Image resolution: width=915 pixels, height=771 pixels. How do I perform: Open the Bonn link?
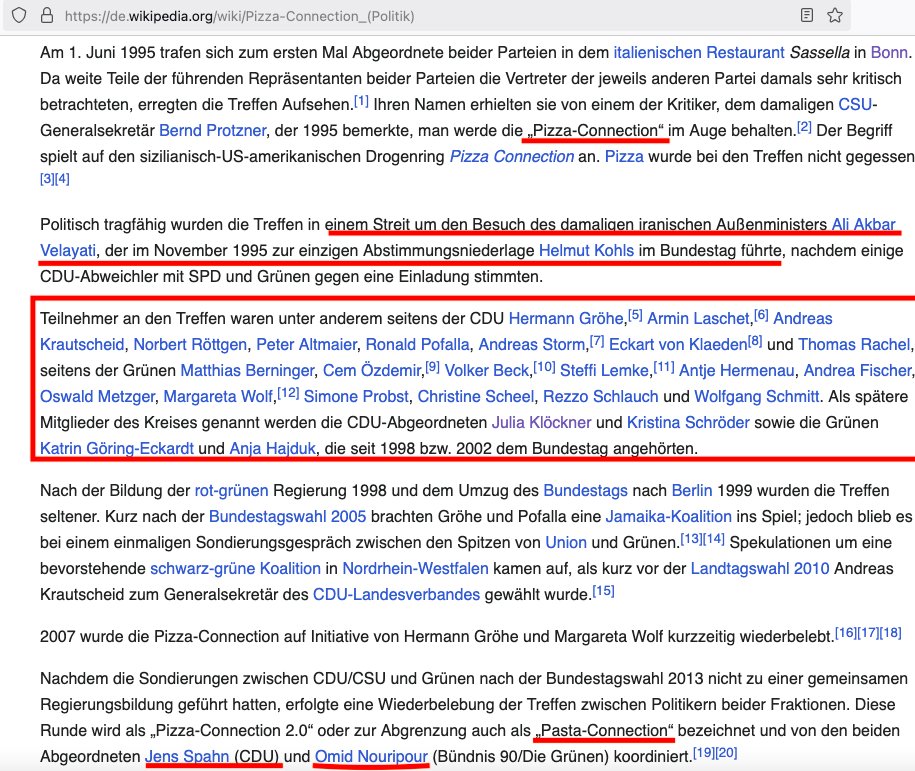coord(889,53)
